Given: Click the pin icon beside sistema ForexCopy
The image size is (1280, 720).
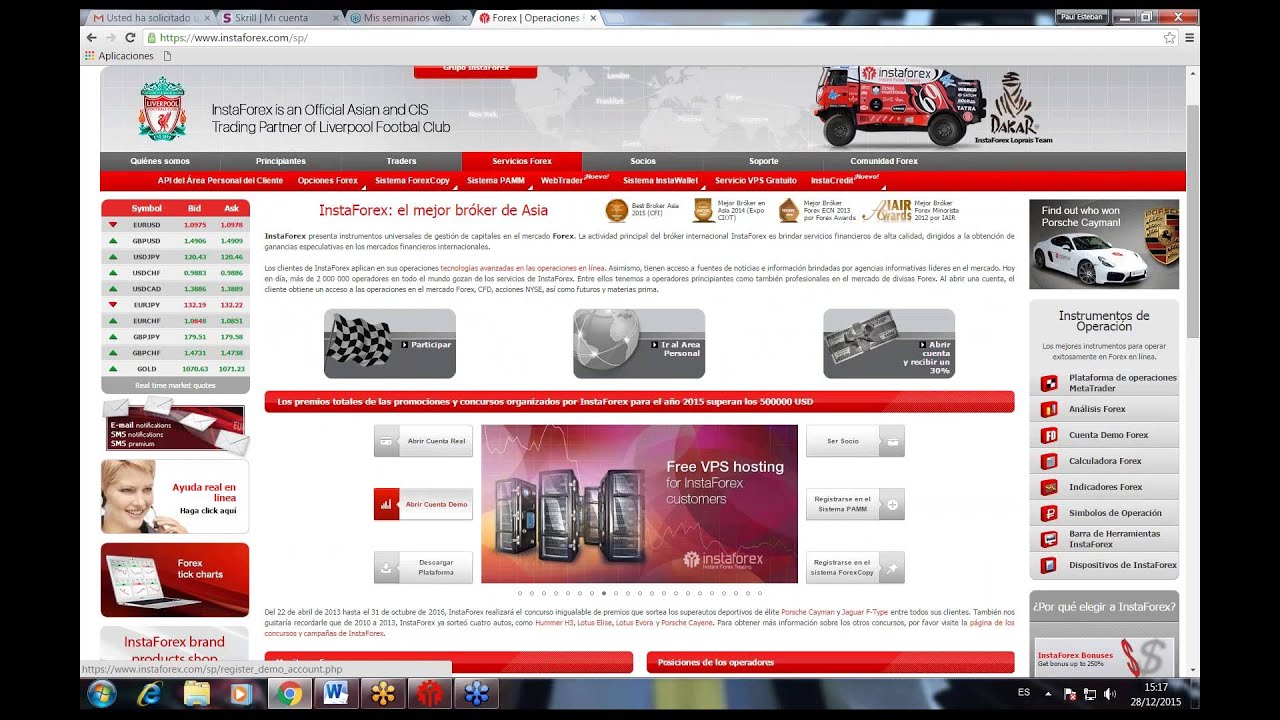Looking at the screenshot, I should (892, 567).
